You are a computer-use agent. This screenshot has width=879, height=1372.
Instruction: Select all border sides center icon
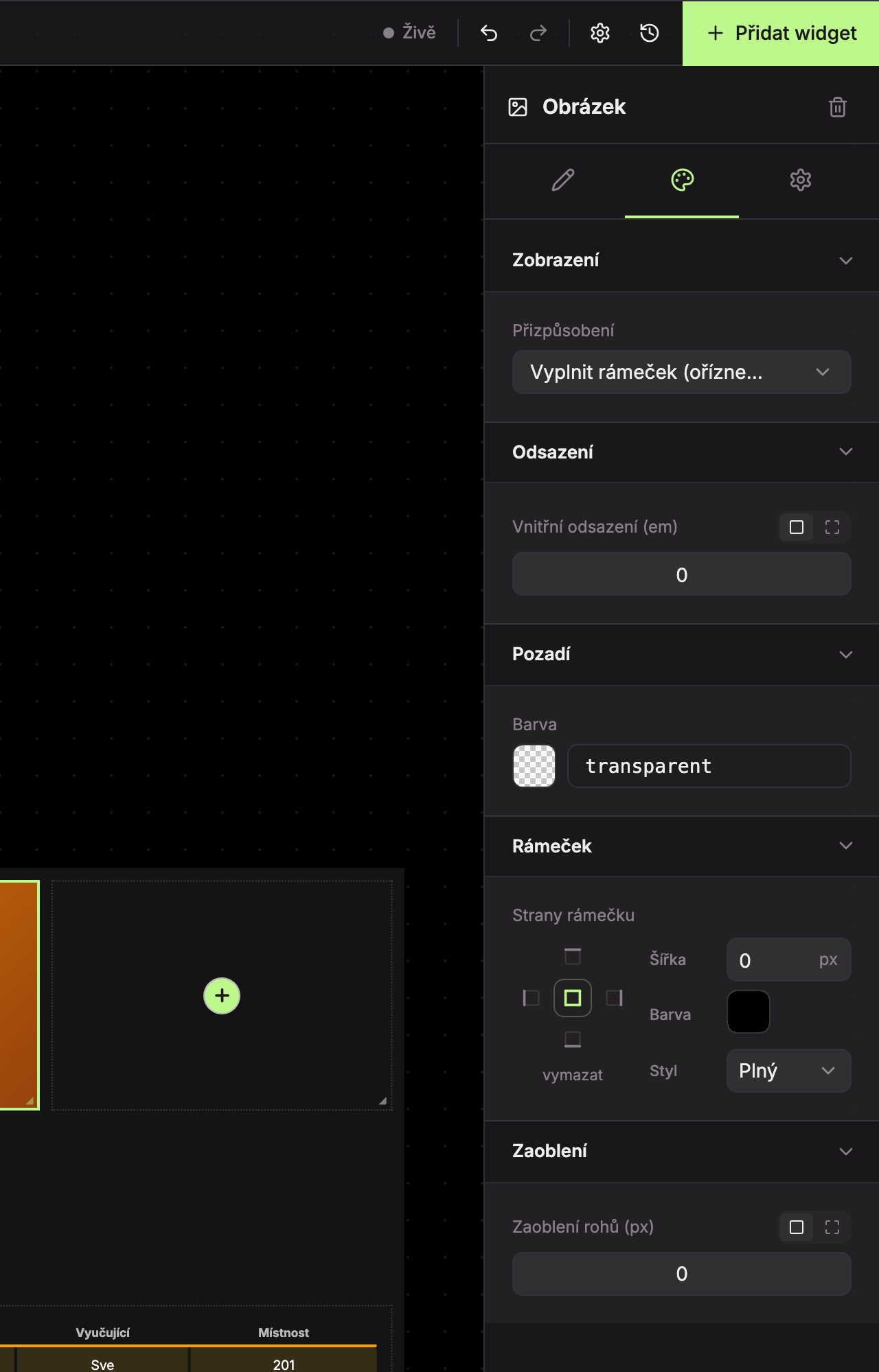pos(573,997)
